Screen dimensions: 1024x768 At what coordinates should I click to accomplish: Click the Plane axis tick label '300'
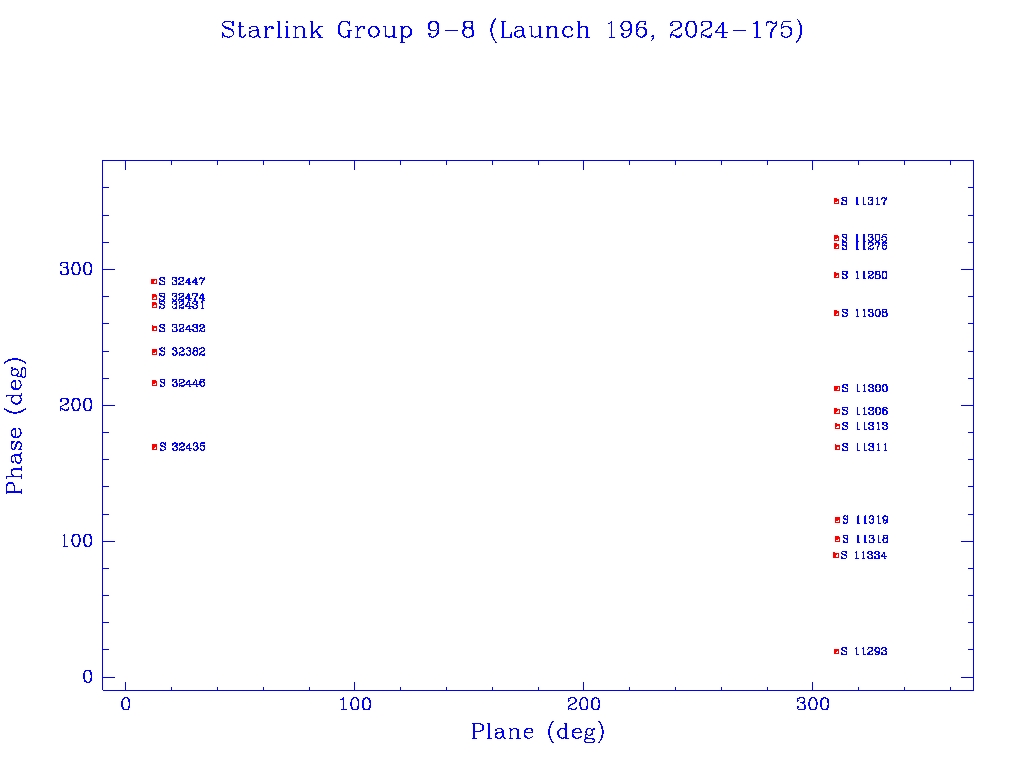[813, 705]
